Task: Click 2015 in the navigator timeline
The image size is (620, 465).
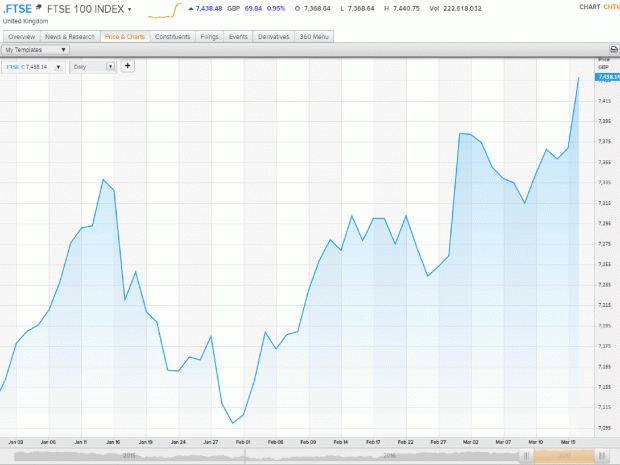Action: click(129, 456)
